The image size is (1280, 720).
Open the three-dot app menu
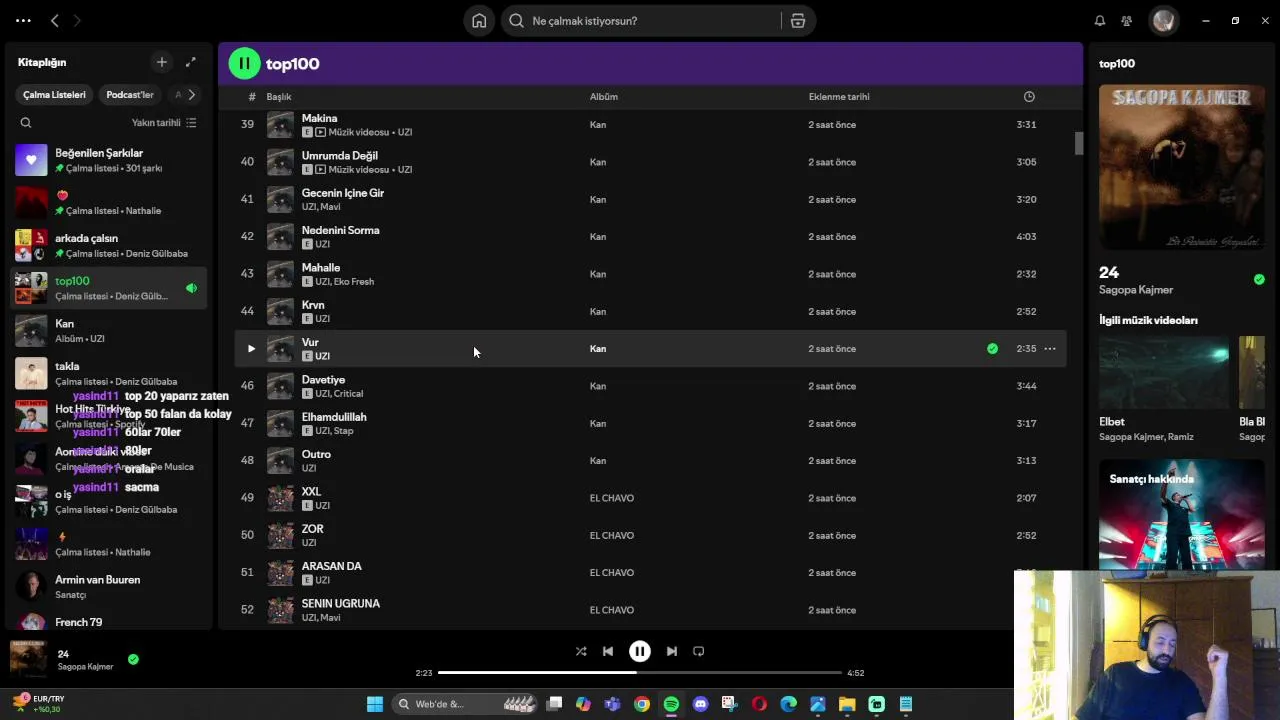23,20
